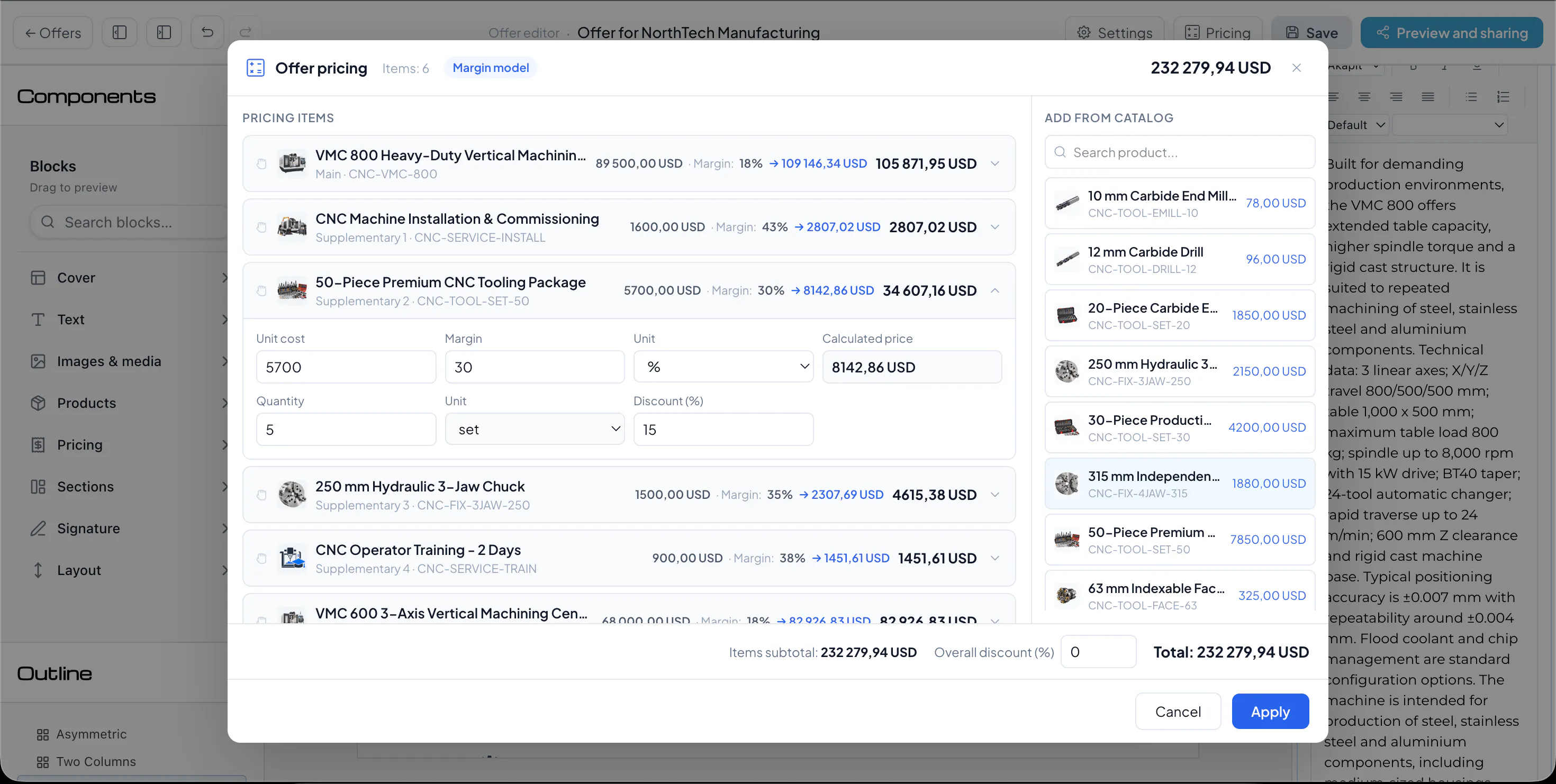Click the Margin field showing 30

(x=535, y=367)
